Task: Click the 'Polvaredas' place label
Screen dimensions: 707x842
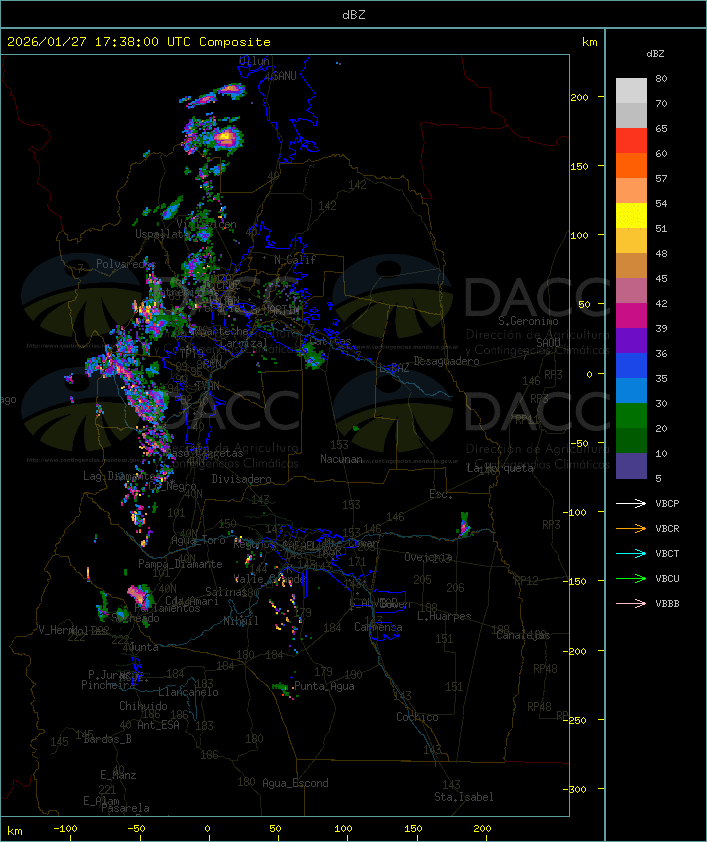Action: point(126,264)
